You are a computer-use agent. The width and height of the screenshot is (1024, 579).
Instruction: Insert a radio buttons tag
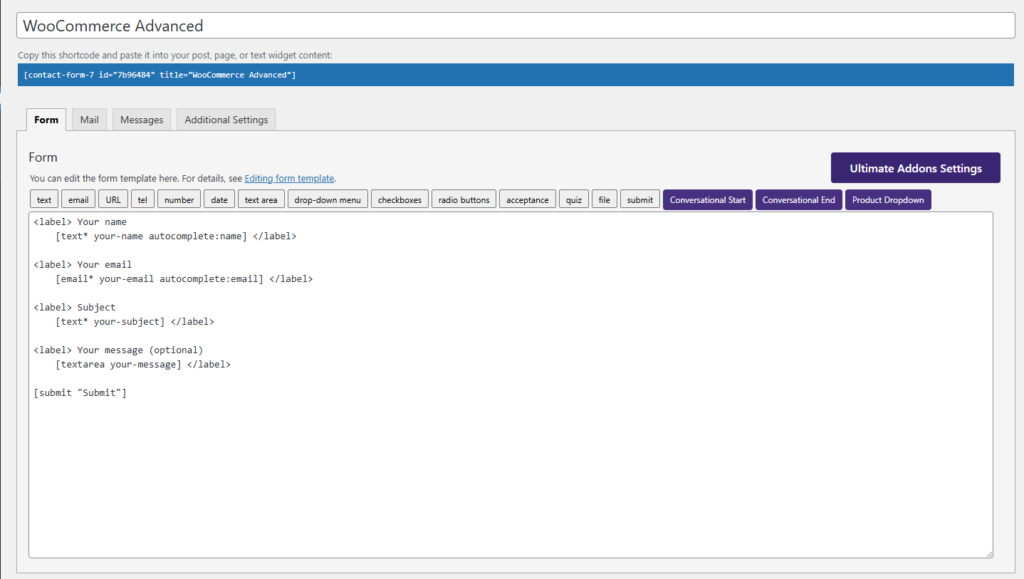pyautogui.click(x=464, y=200)
